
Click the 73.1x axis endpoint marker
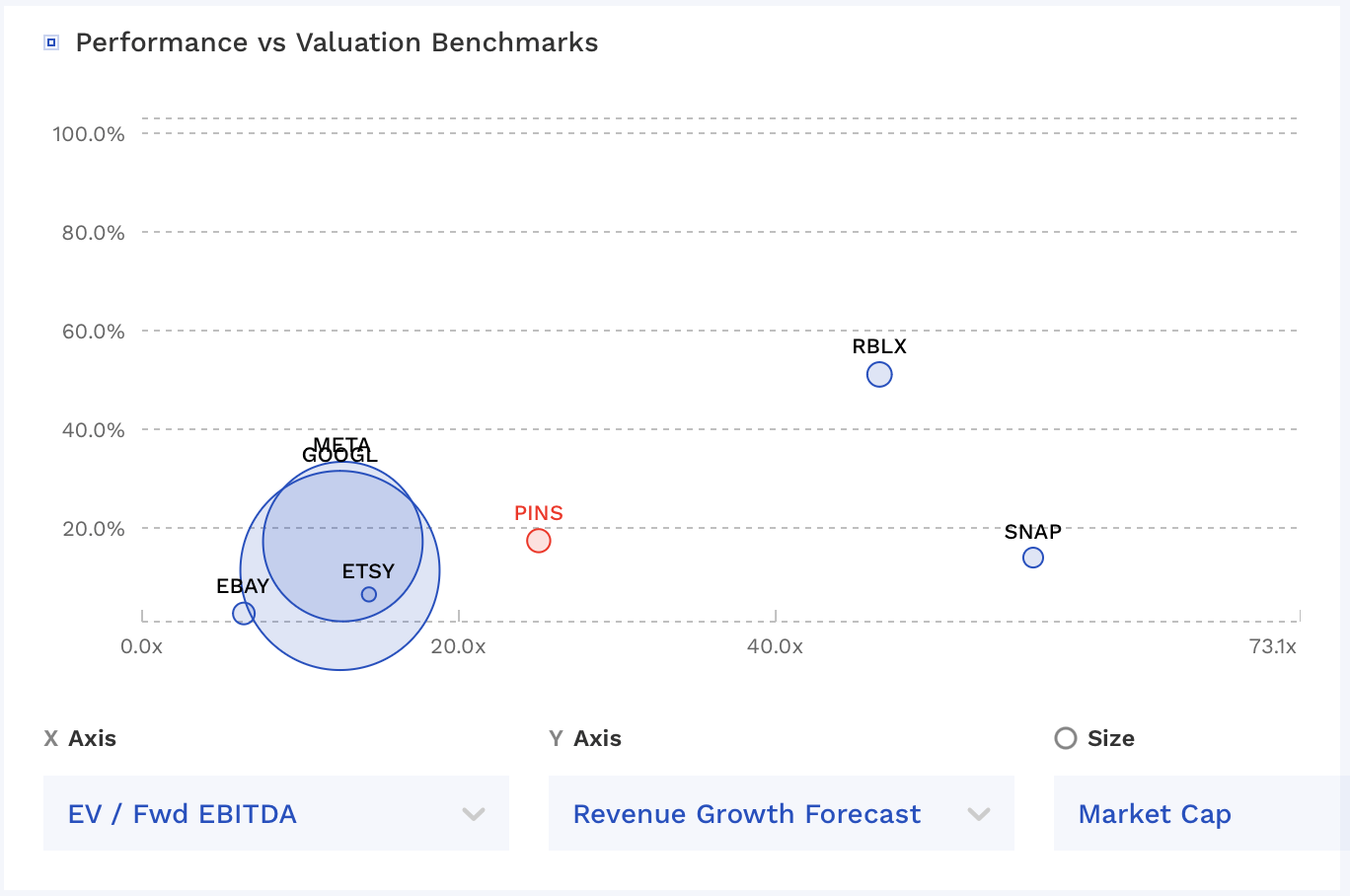1273,646
